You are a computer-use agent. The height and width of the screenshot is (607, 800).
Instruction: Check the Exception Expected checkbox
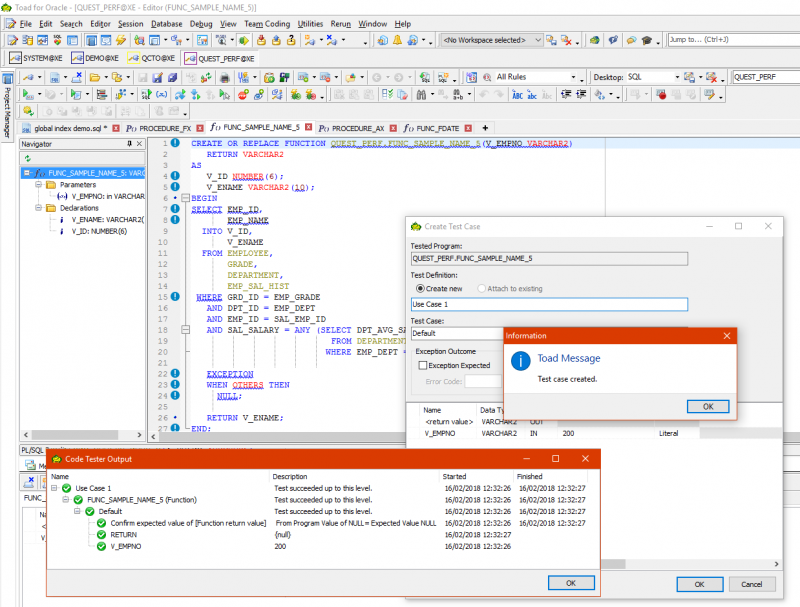click(x=423, y=365)
